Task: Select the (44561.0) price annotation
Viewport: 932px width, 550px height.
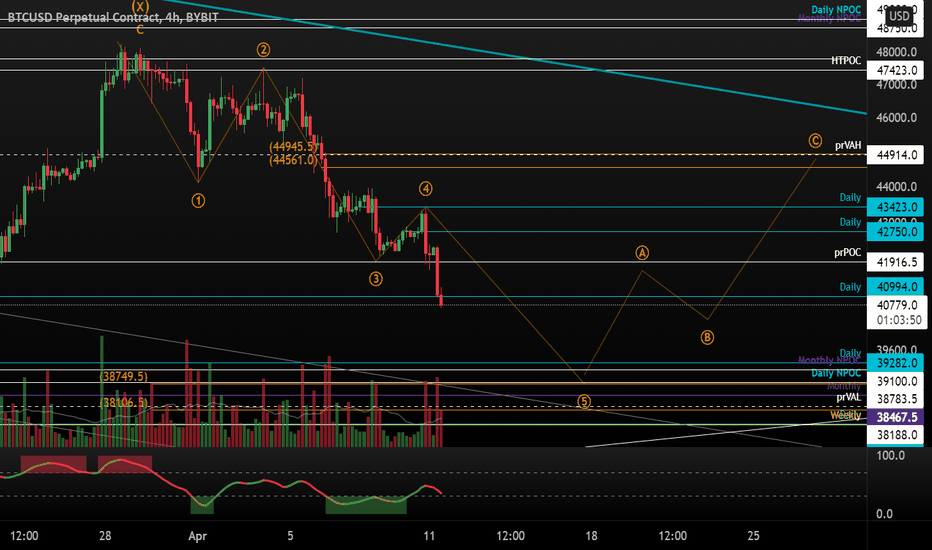Action: (x=293, y=160)
